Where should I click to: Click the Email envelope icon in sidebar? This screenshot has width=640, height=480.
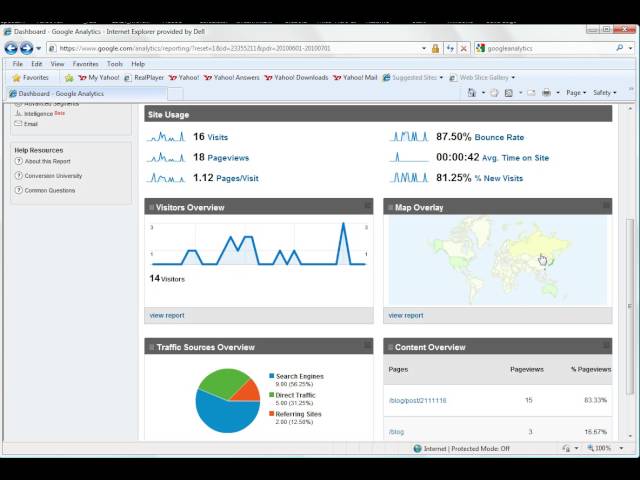[x=18, y=124]
